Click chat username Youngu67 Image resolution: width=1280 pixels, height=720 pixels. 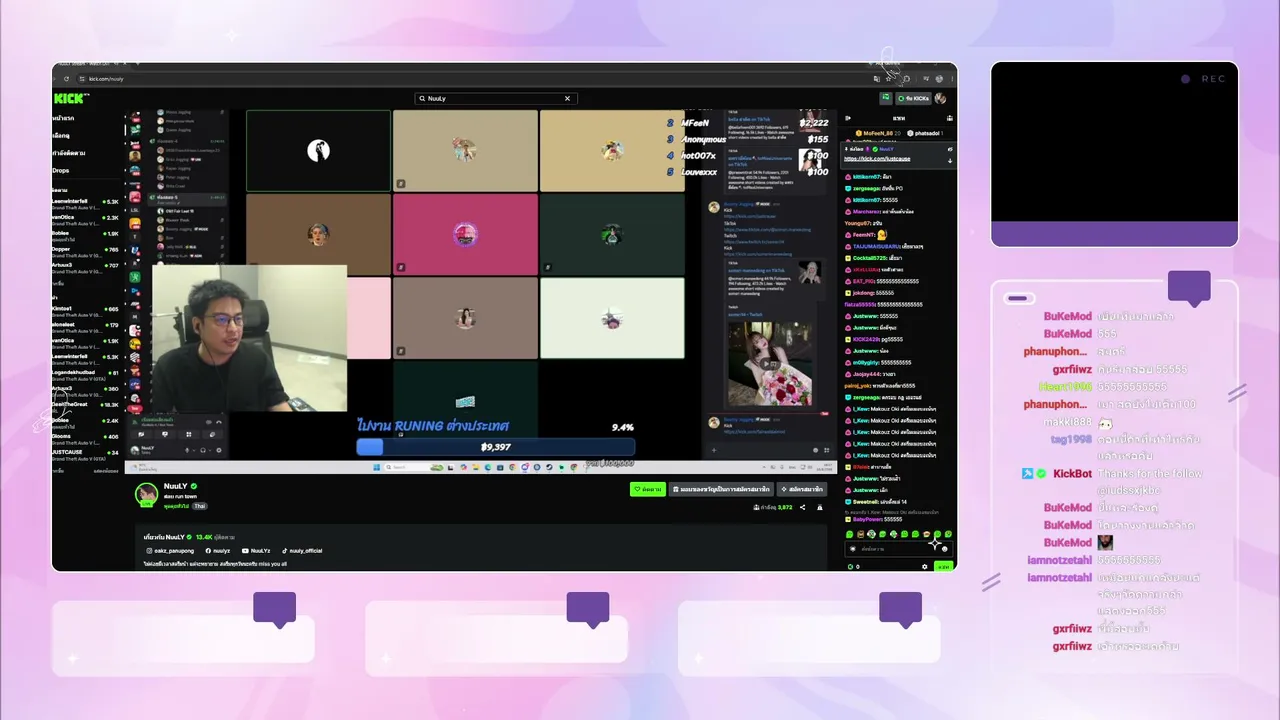tap(858, 223)
